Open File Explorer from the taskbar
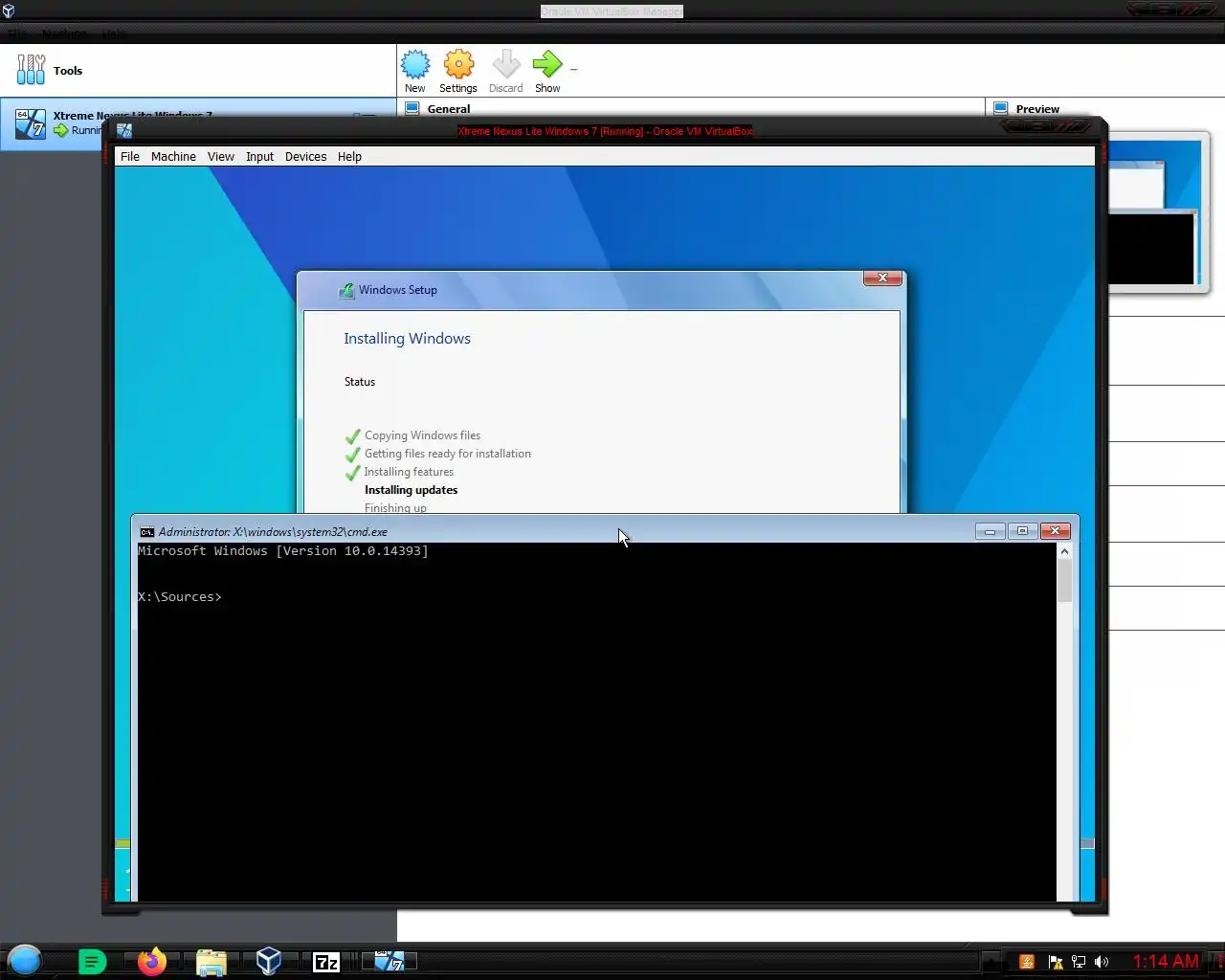The image size is (1225, 980). [211, 962]
